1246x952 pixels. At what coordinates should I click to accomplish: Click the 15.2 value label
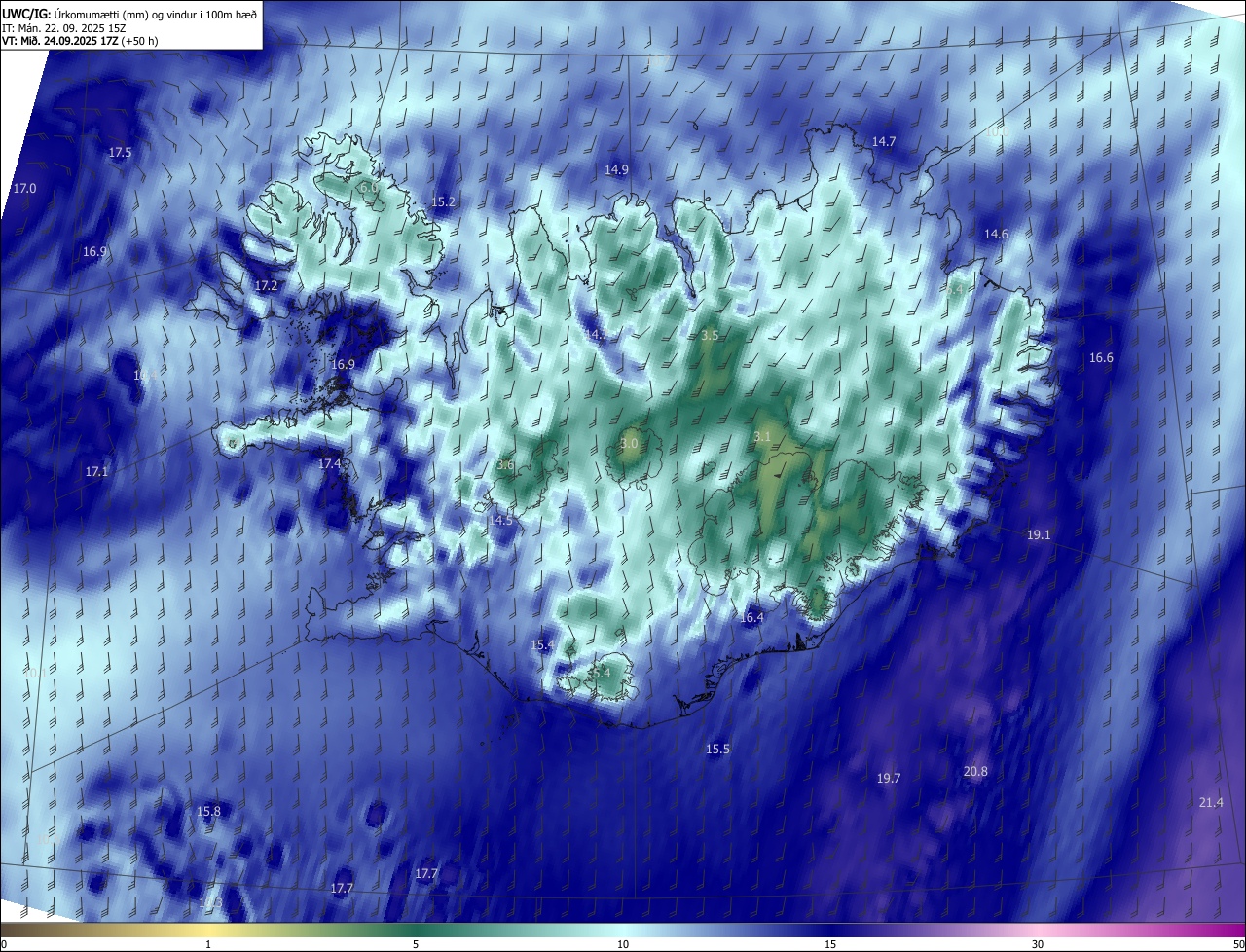[443, 202]
